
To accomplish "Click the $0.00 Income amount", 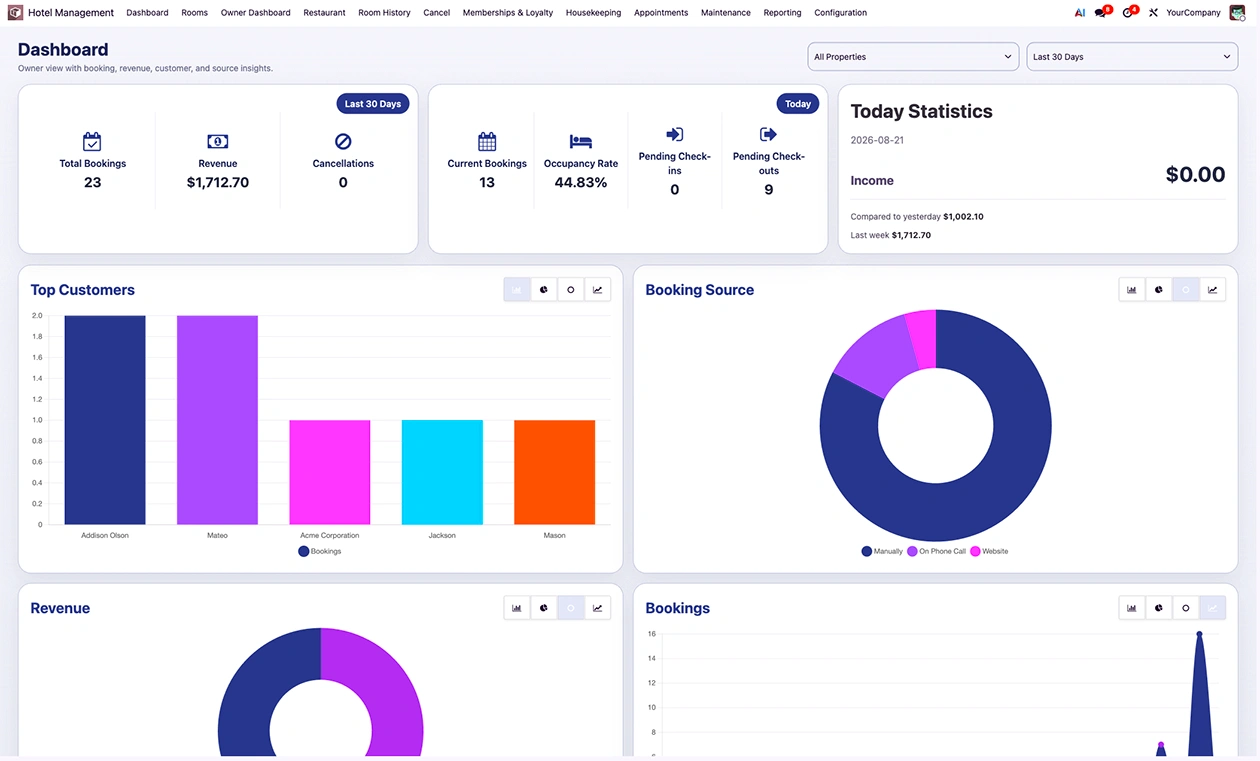I will 1195,175.
